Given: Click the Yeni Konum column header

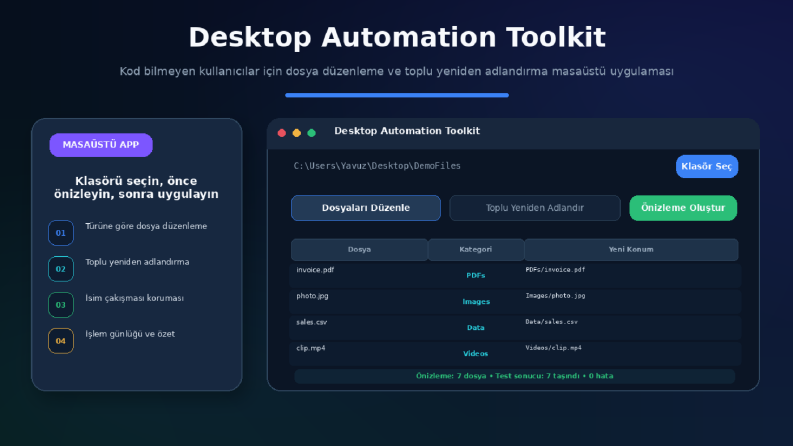Looking at the screenshot, I should point(631,249).
